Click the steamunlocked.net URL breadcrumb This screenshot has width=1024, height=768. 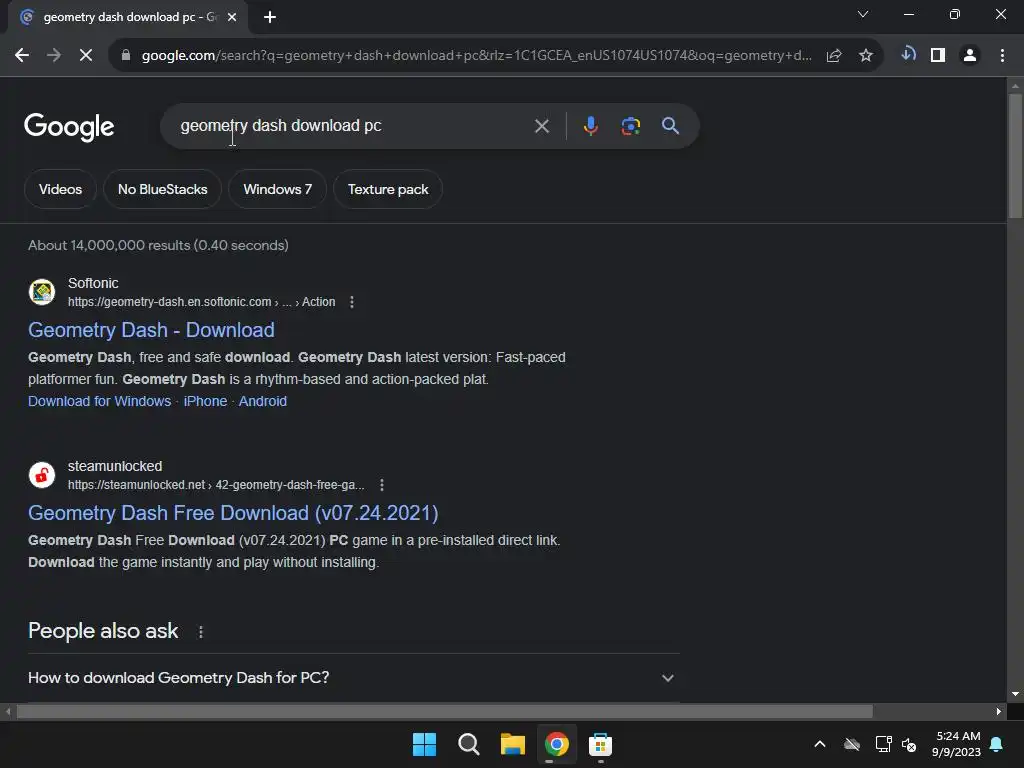216,485
